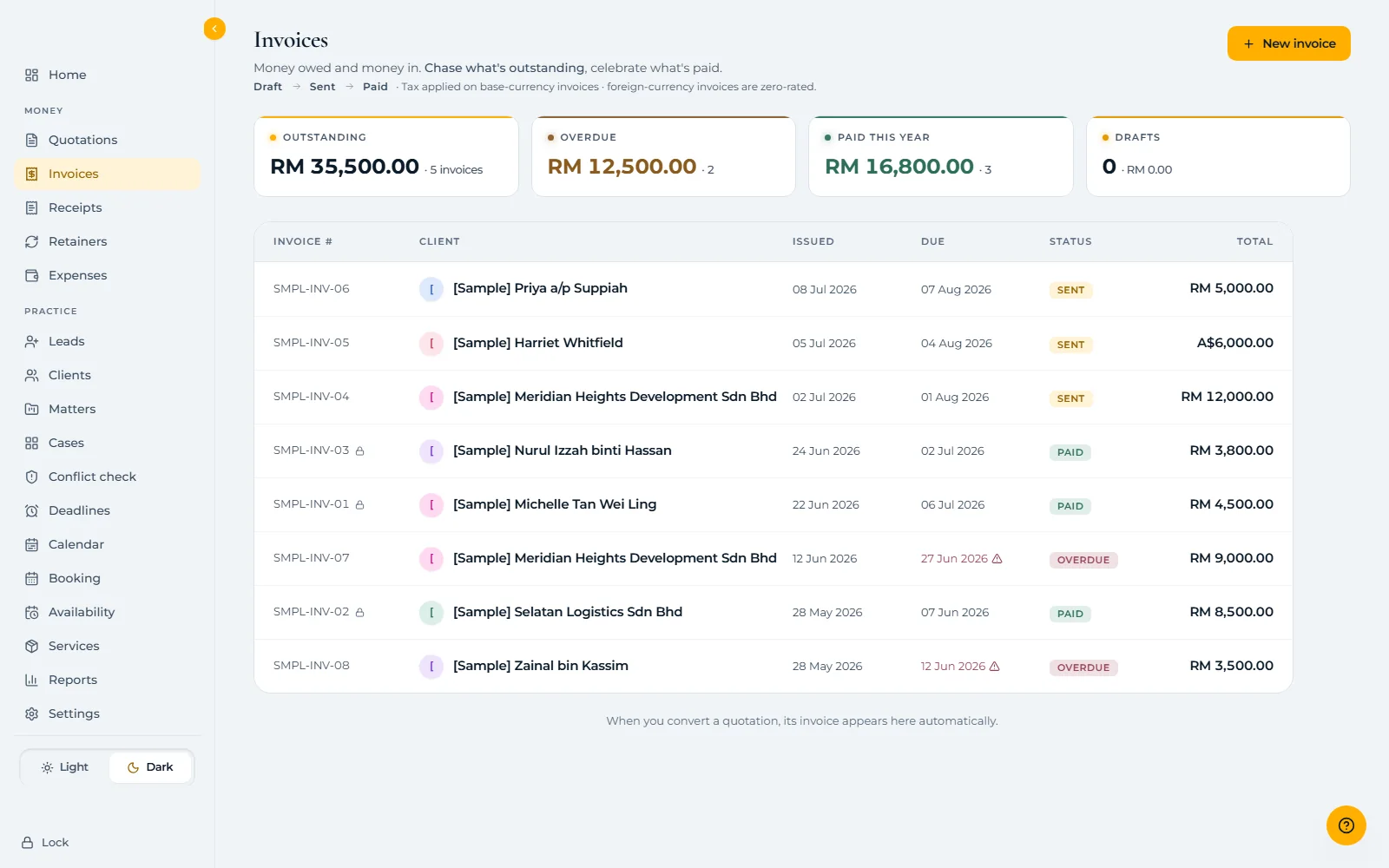Click the SENT badge for SMPL-INV-05

tap(1071, 345)
